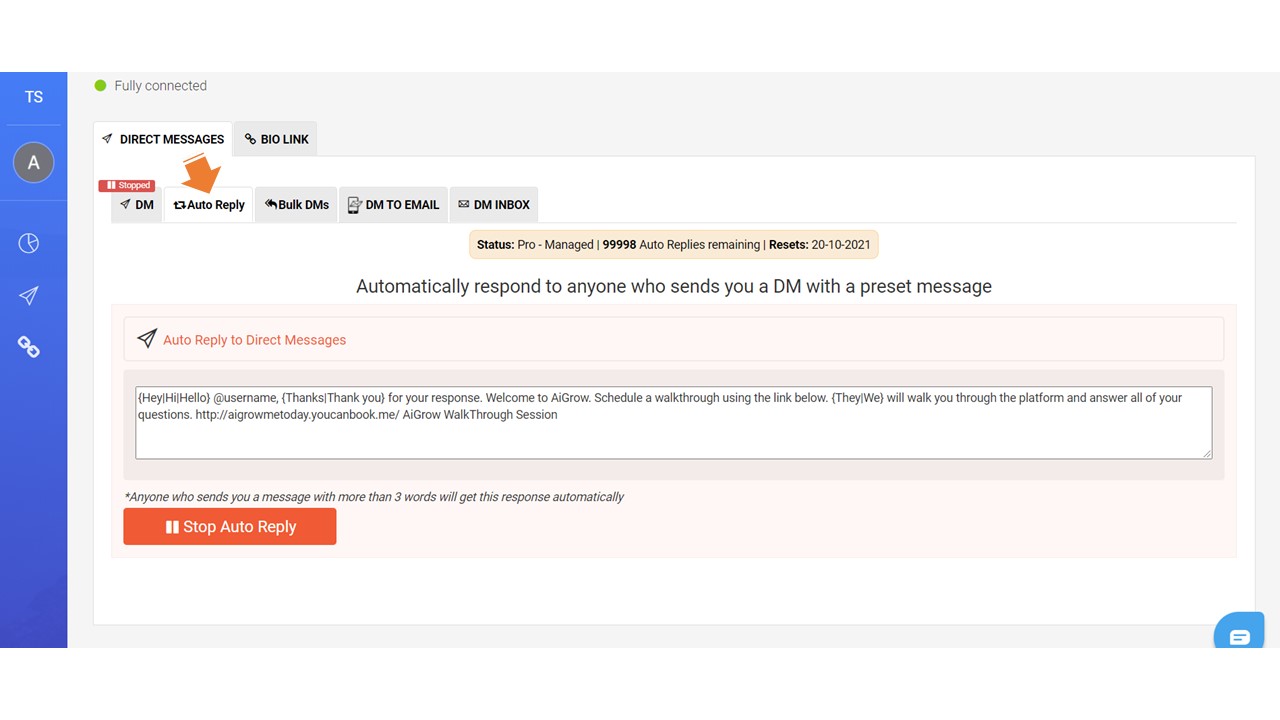Open the chat support bubble icon
The image size is (1280, 720).
pyautogui.click(x=1239, y=637)
